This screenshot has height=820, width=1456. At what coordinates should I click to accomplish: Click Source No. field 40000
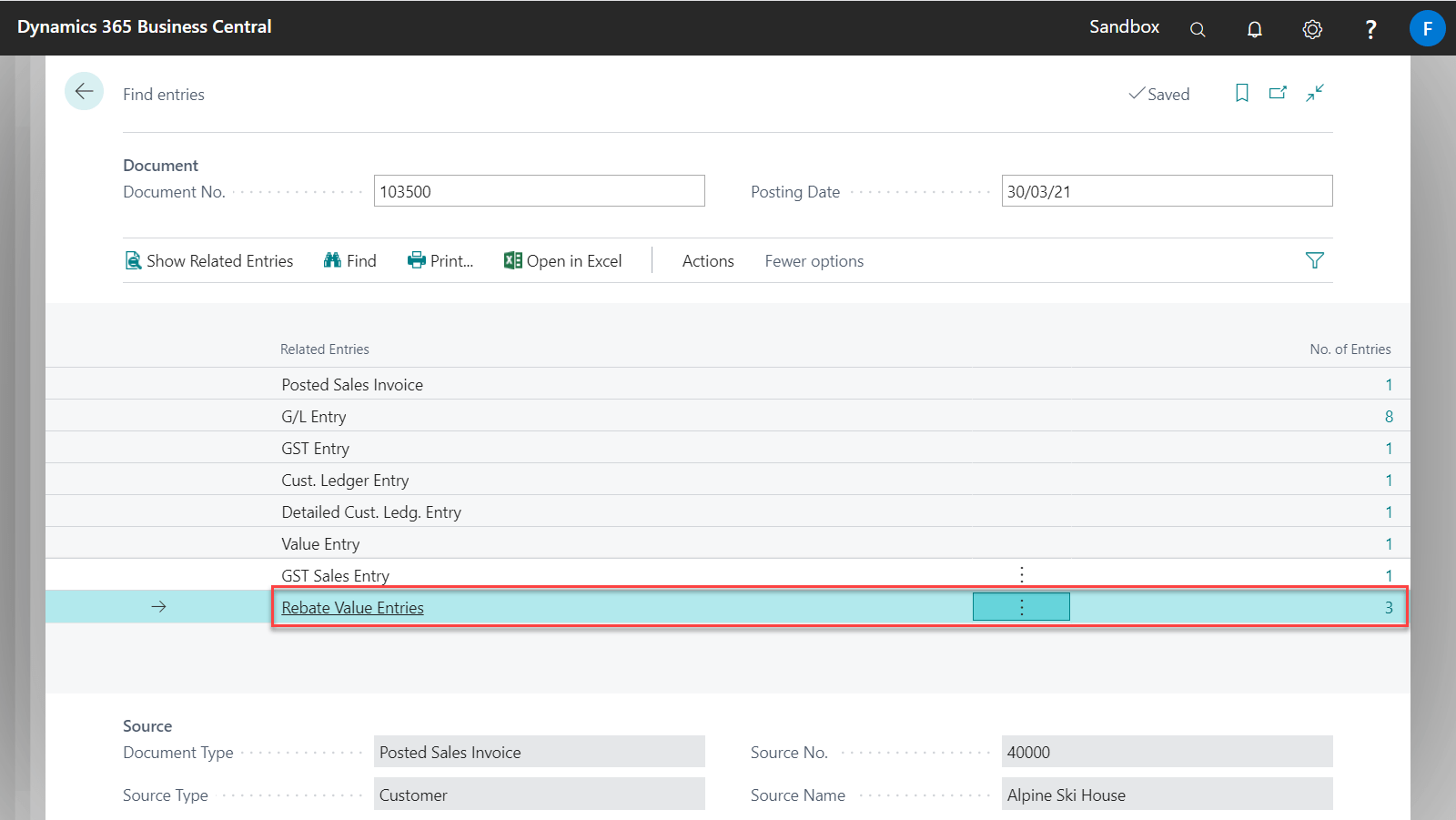coord(1168,752)
